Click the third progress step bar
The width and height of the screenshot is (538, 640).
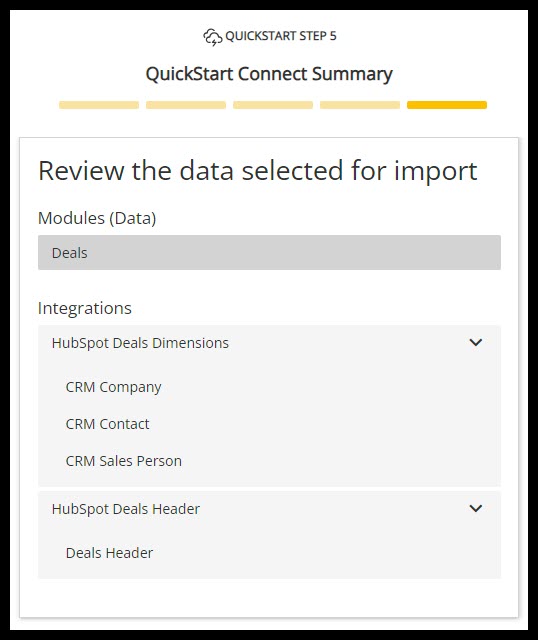273,105
